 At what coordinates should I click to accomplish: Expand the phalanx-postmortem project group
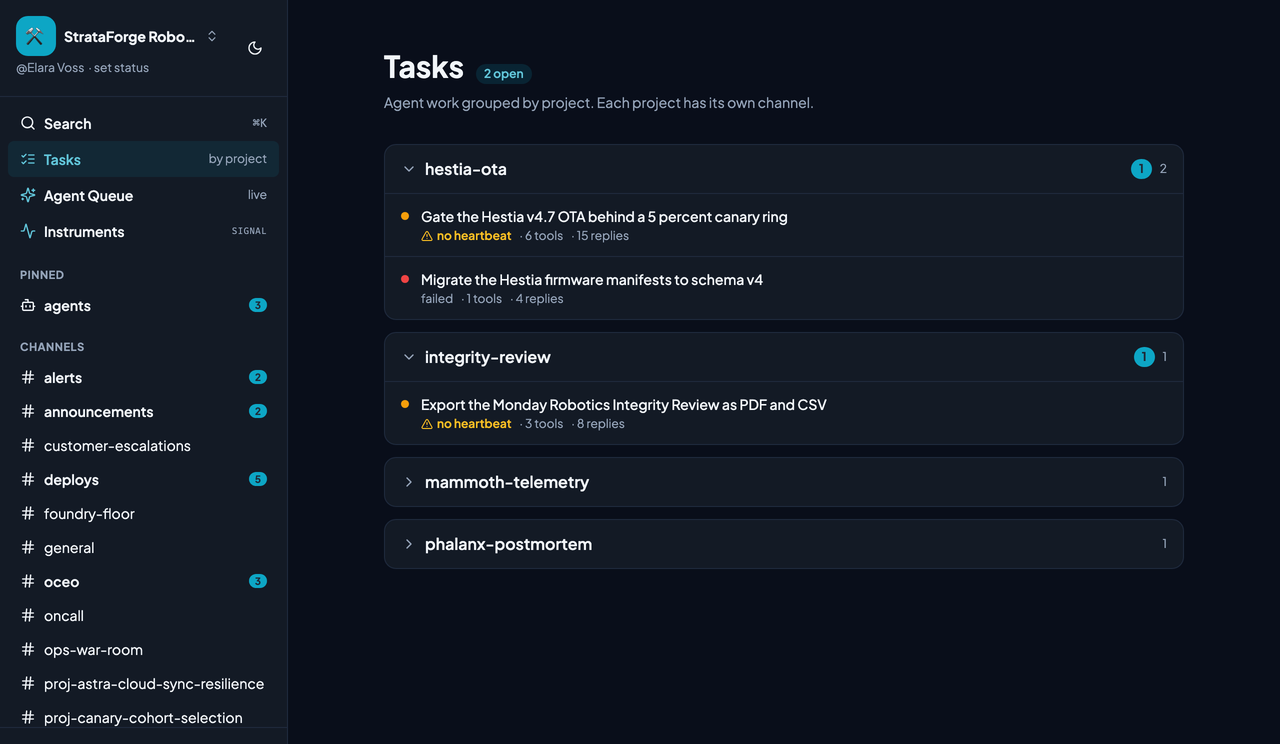coord(408,544)
